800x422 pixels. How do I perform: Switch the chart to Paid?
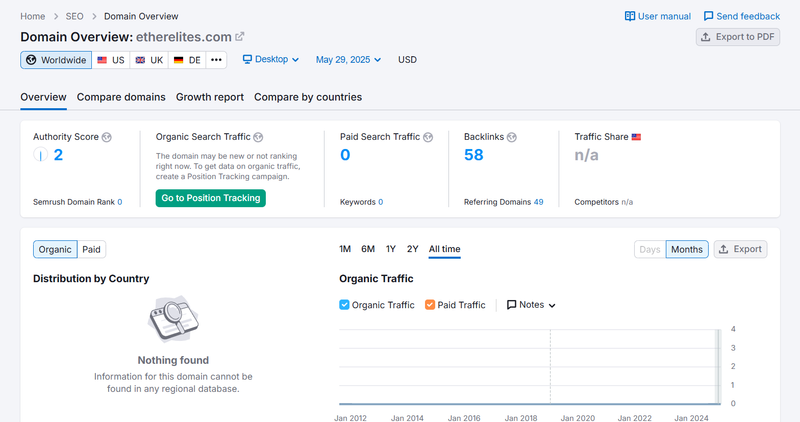91,250
